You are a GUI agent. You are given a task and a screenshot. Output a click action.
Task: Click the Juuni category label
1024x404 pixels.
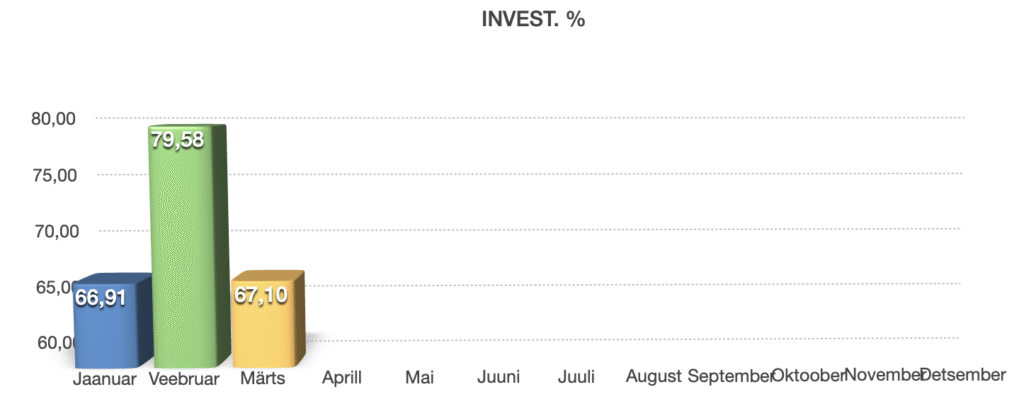point(498,377)
